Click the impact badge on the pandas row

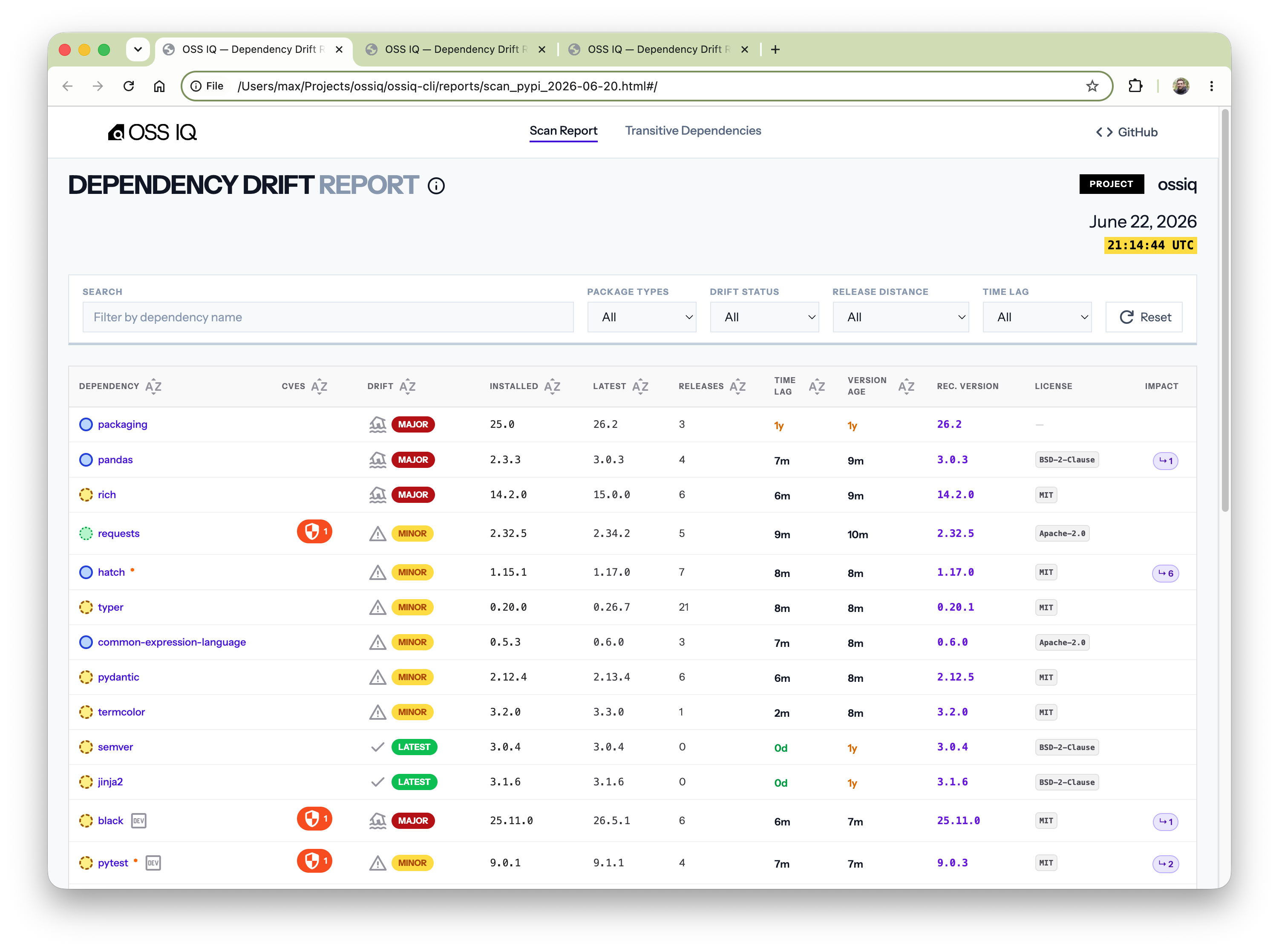click(1165, 460)
